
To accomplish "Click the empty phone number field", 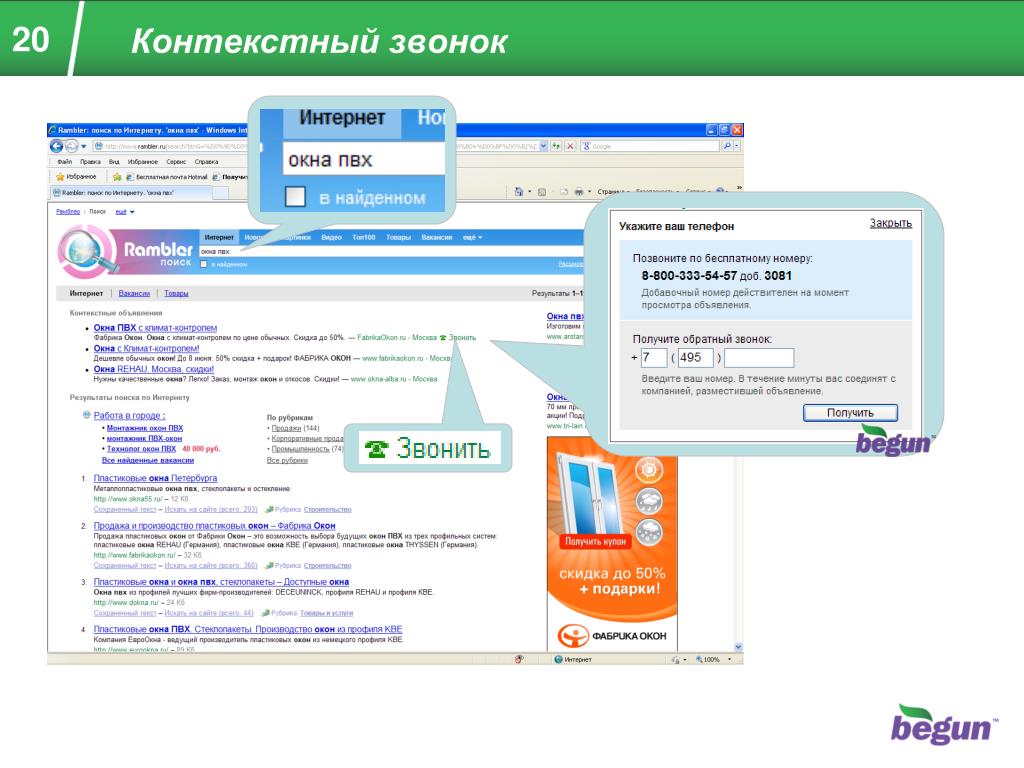I will [x=759, y=358].
